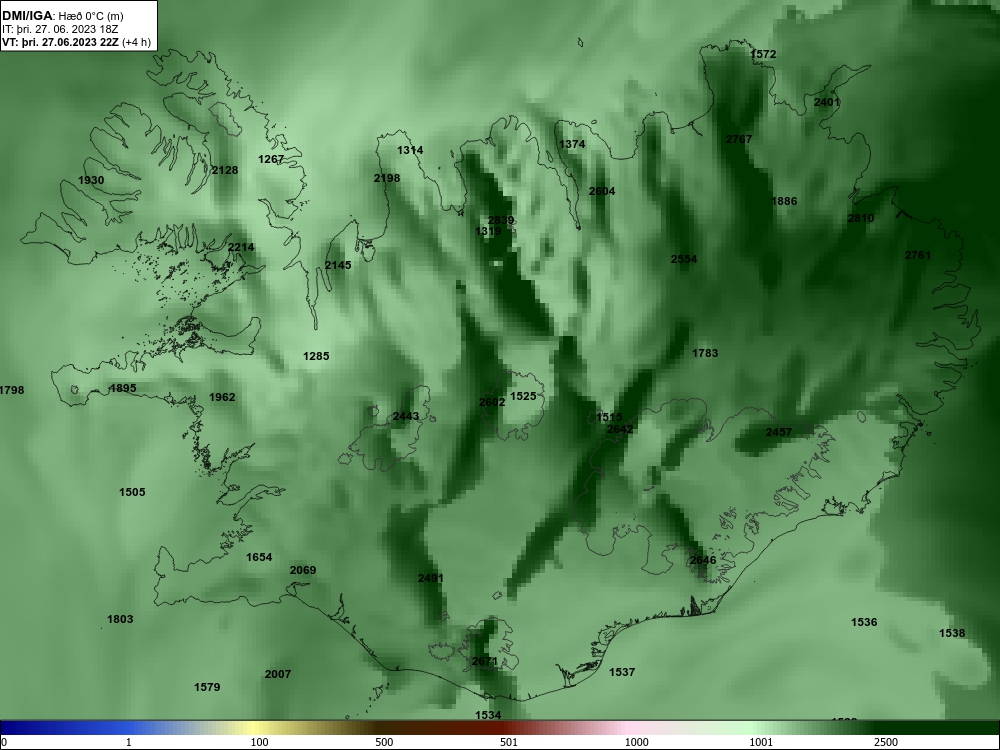Select the 2491 value

[x=431, y=578]
